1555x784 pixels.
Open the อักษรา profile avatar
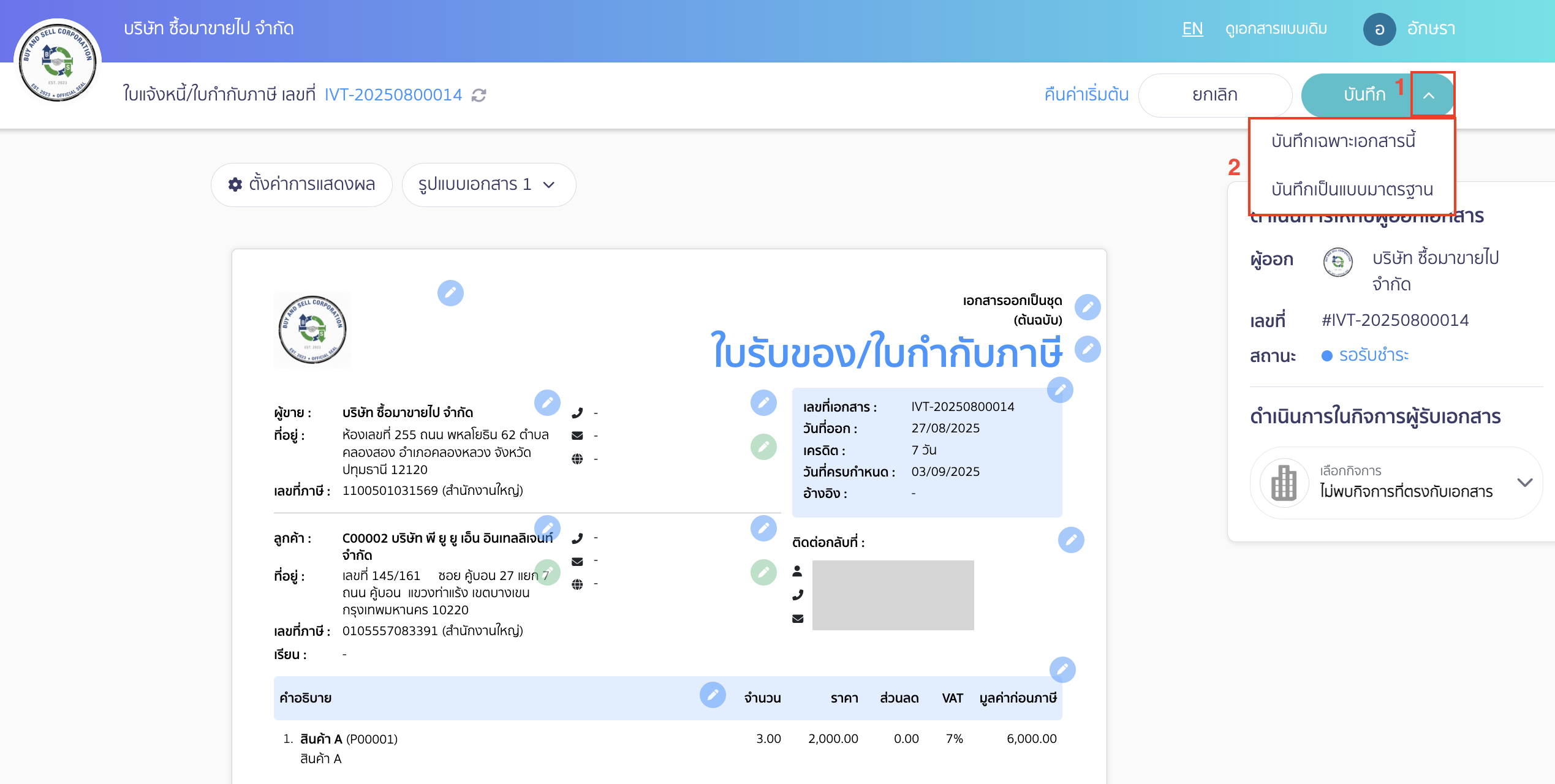coord(1380,29)
